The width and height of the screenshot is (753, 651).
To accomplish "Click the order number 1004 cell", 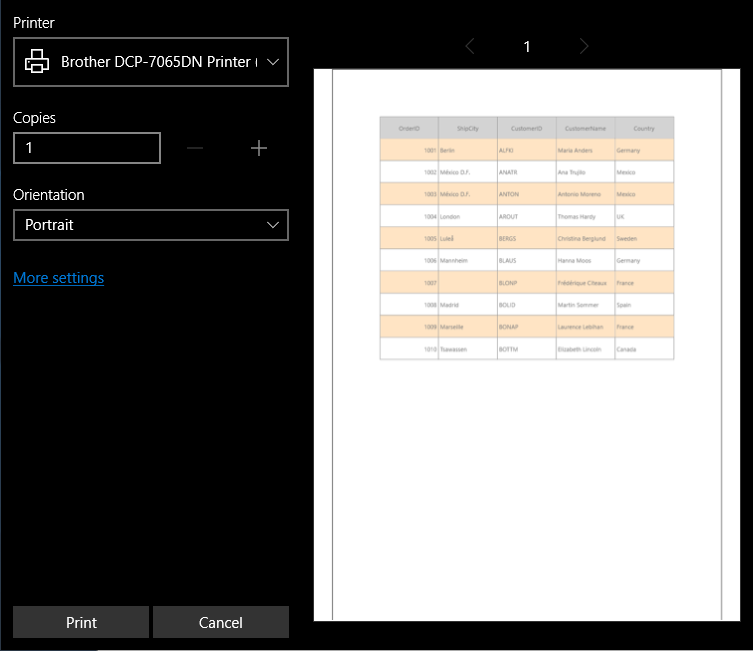I will pyautogui.click(x=409, y=217).
